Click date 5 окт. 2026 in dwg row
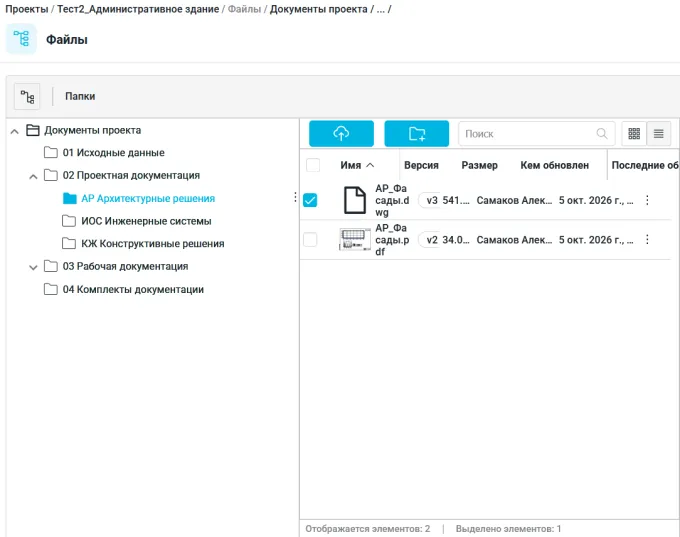 tap(596, 200)
